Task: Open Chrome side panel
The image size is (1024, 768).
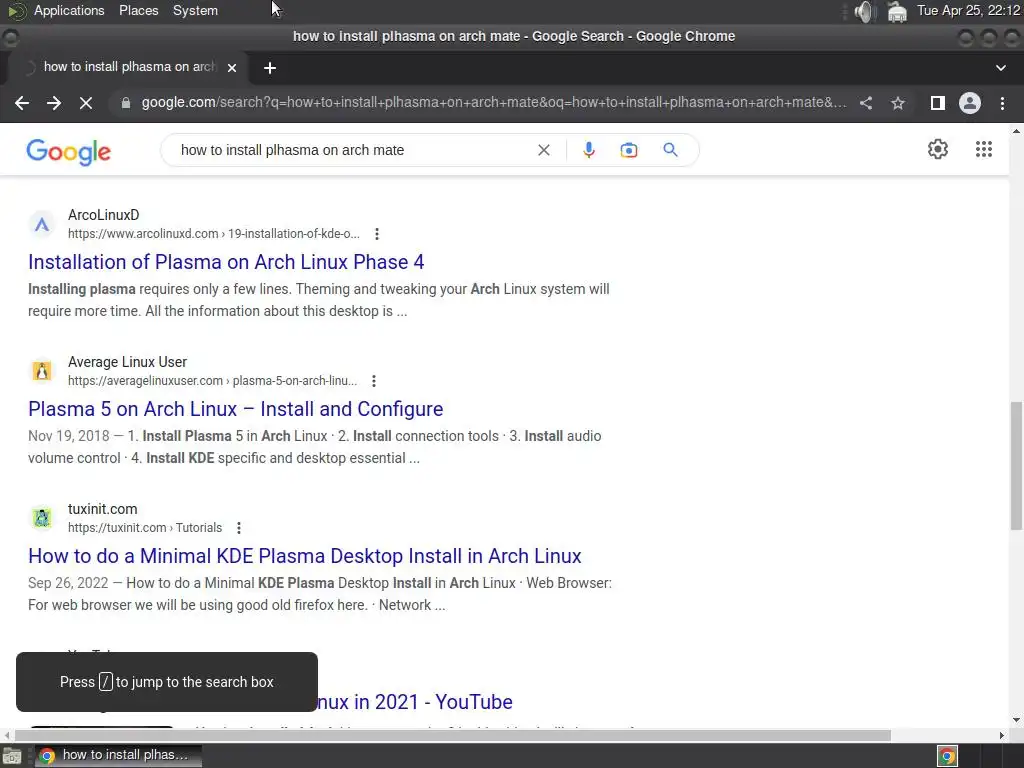Action: tap(938, 103)
